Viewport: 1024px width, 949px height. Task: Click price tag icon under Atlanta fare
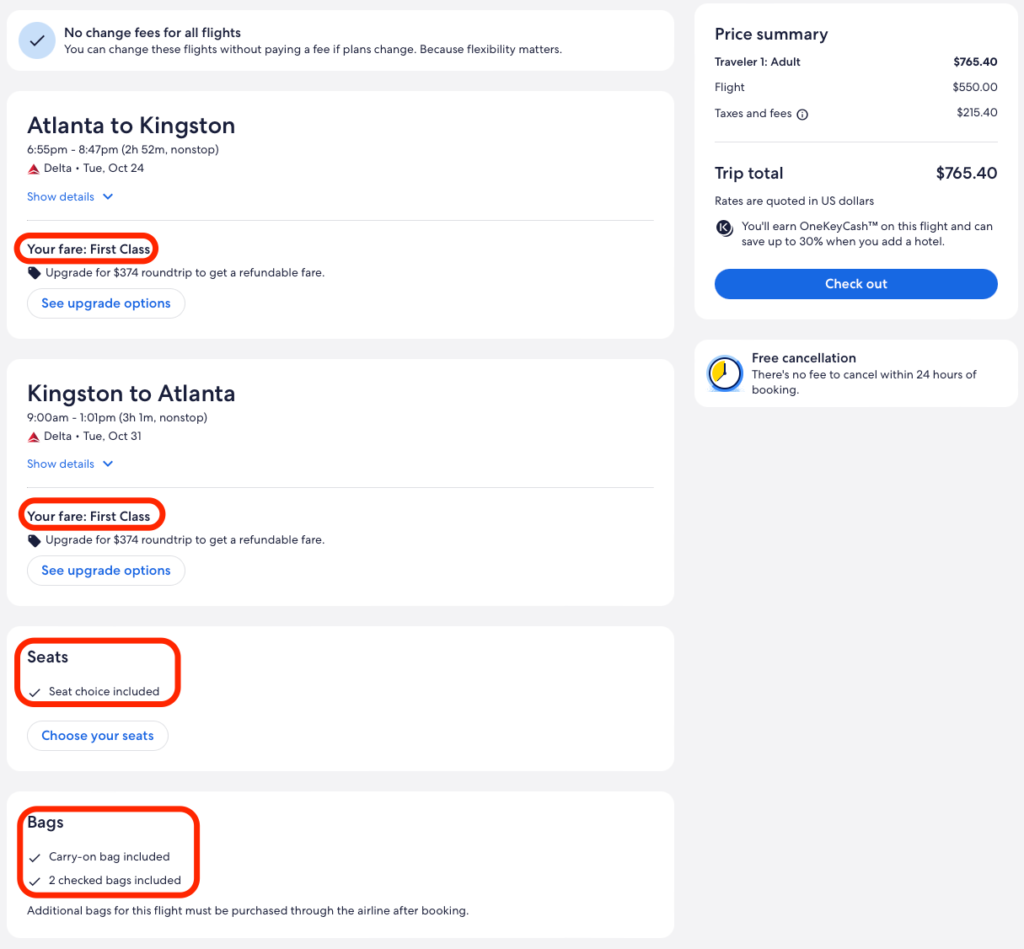pyautogui.click(x=35, y=273)
